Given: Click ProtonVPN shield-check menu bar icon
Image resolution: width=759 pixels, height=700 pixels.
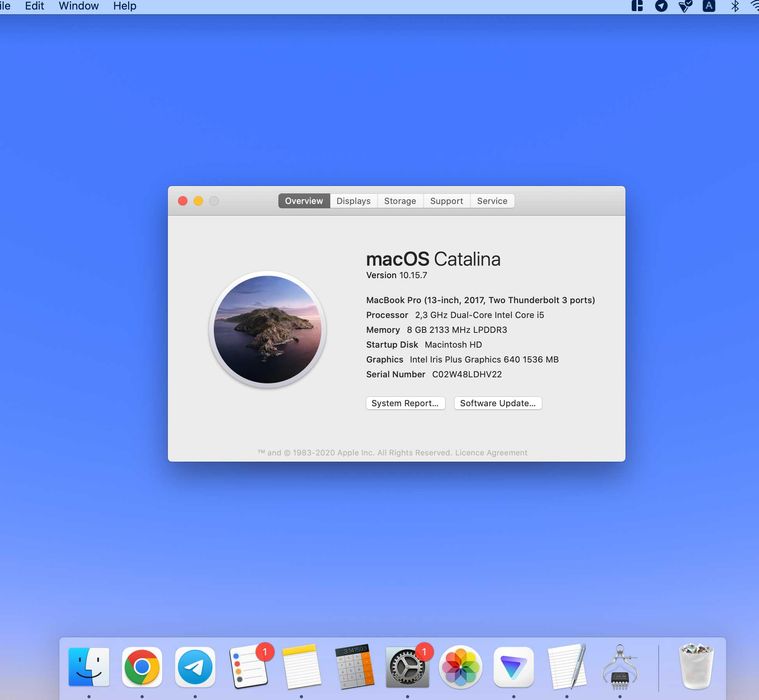Looking at the screenshot, I should tap(685, 6).
